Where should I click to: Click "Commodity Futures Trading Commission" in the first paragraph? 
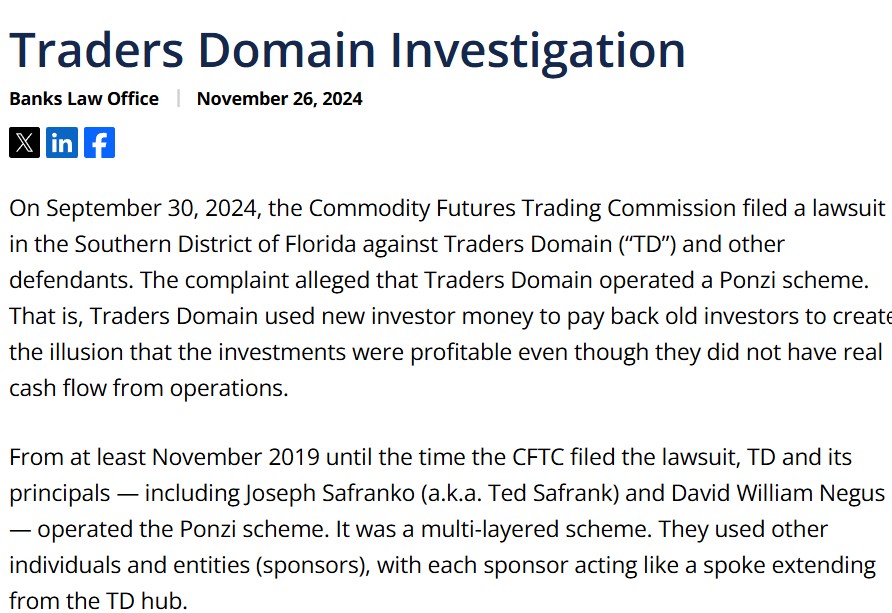[523, 208]
